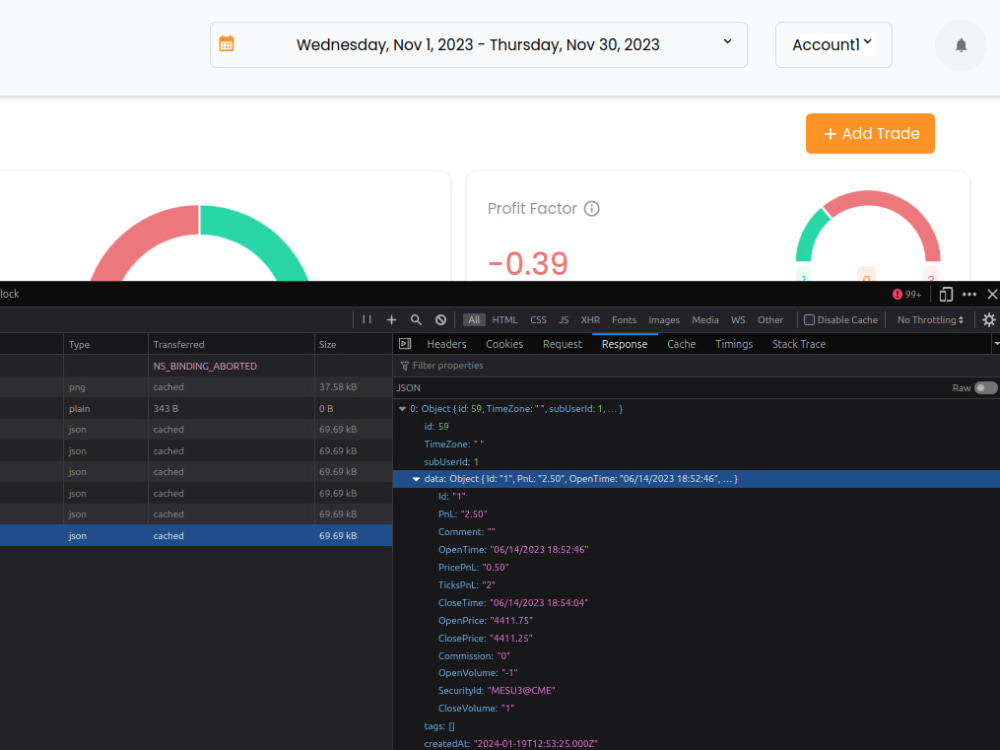Click the createdAt timestamp property
This screenshot has width=1000, height=750.
[510, 744]
